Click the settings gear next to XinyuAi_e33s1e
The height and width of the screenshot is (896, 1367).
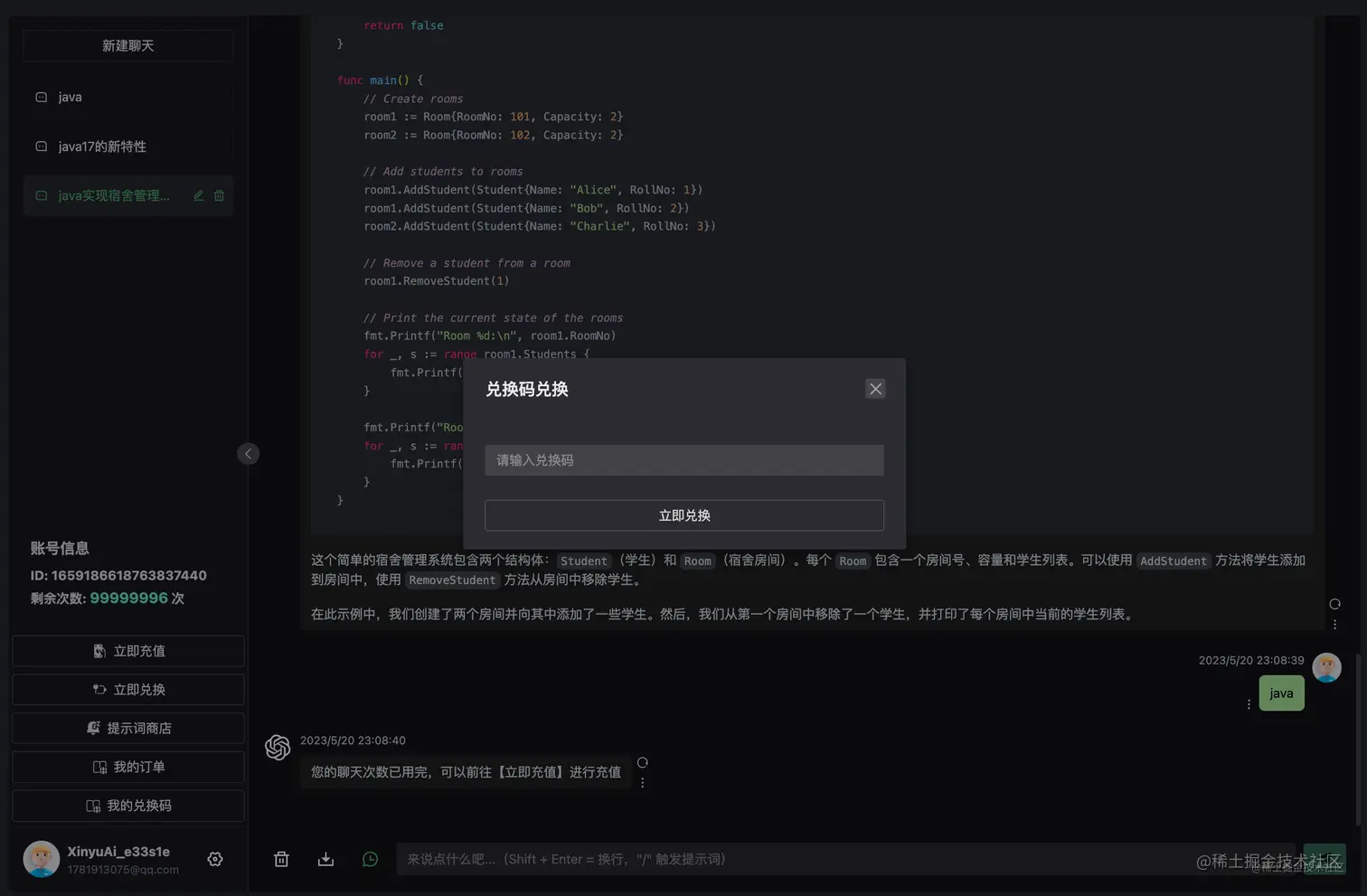215,859
